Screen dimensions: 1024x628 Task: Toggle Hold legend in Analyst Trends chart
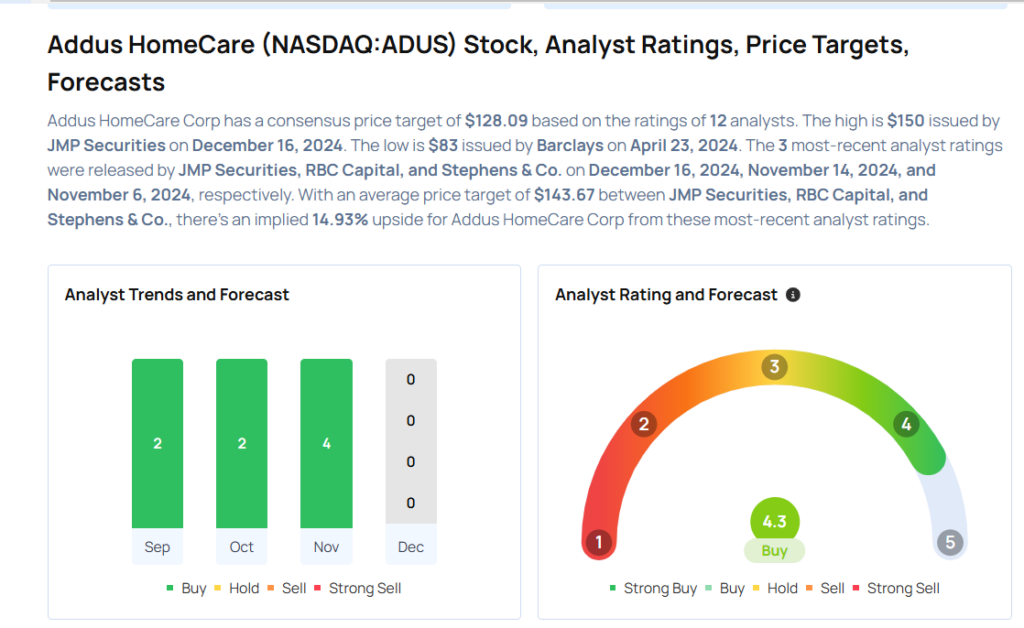point(235,588)
